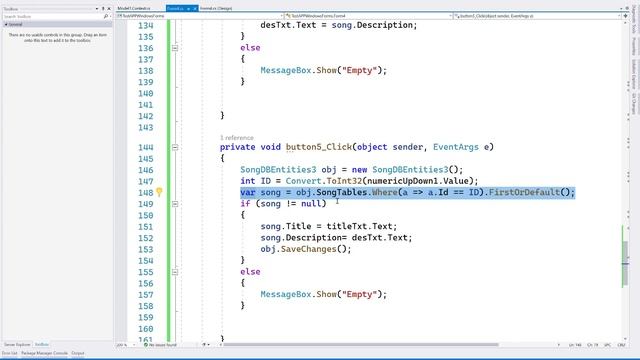Click the open-tabs list dropdown at top right

(621, 8)
